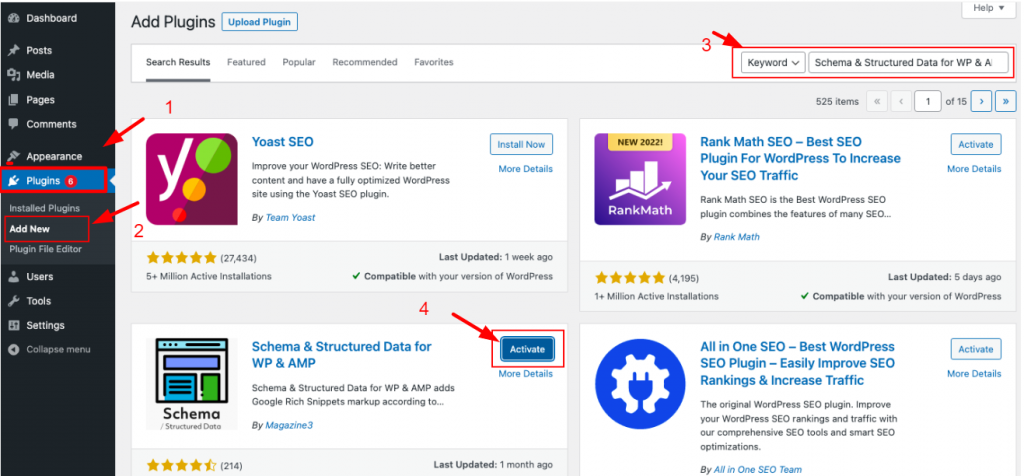Go to the next results page
This screenshot has width=1024, height=476.
pyautogui.click(x=982, y=101)
